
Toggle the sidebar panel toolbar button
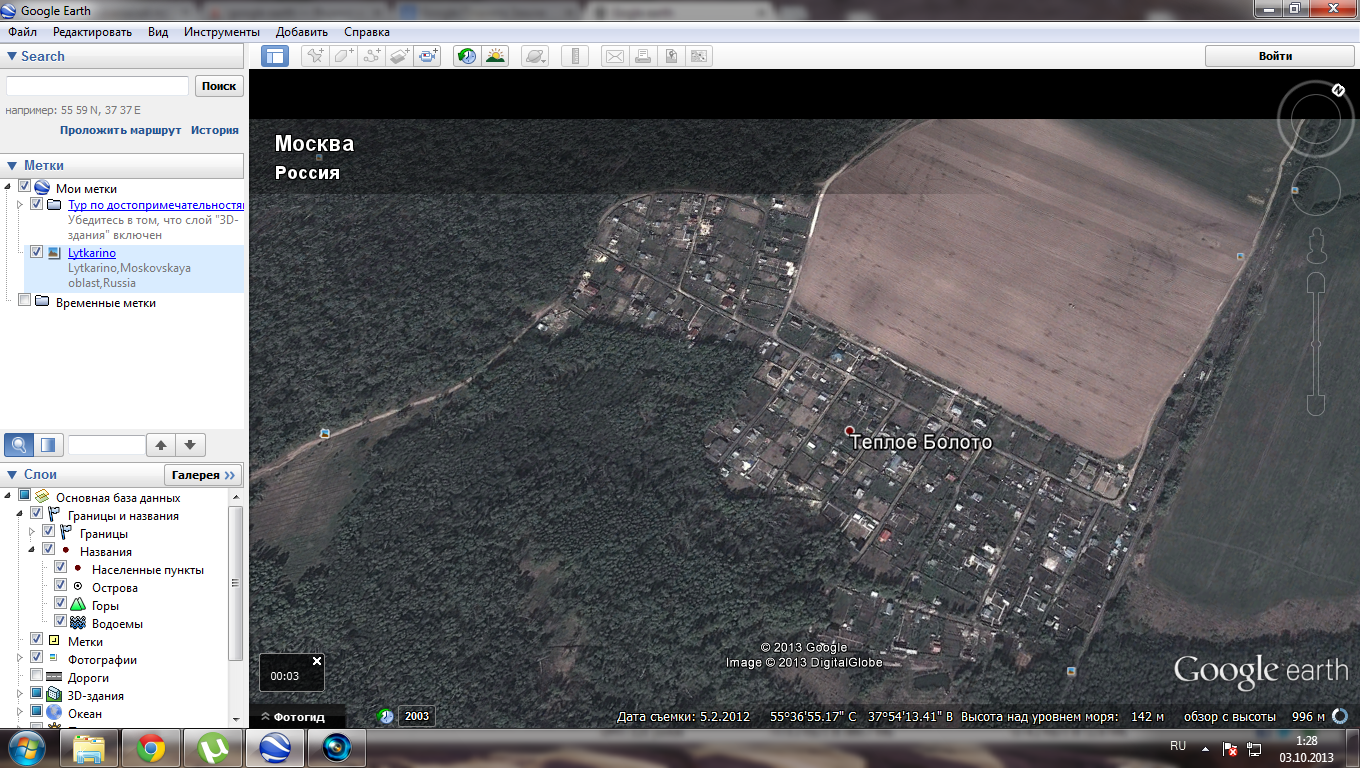275,56
